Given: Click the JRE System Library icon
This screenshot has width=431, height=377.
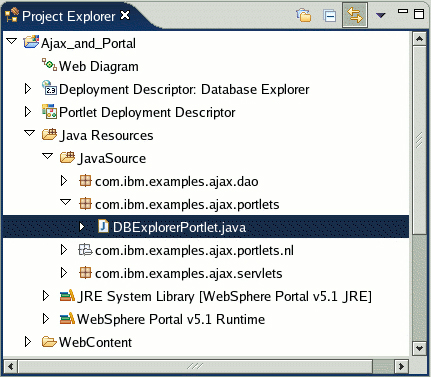Looking at the screenshot, I should pyautogui.click(x=67, y=296).
